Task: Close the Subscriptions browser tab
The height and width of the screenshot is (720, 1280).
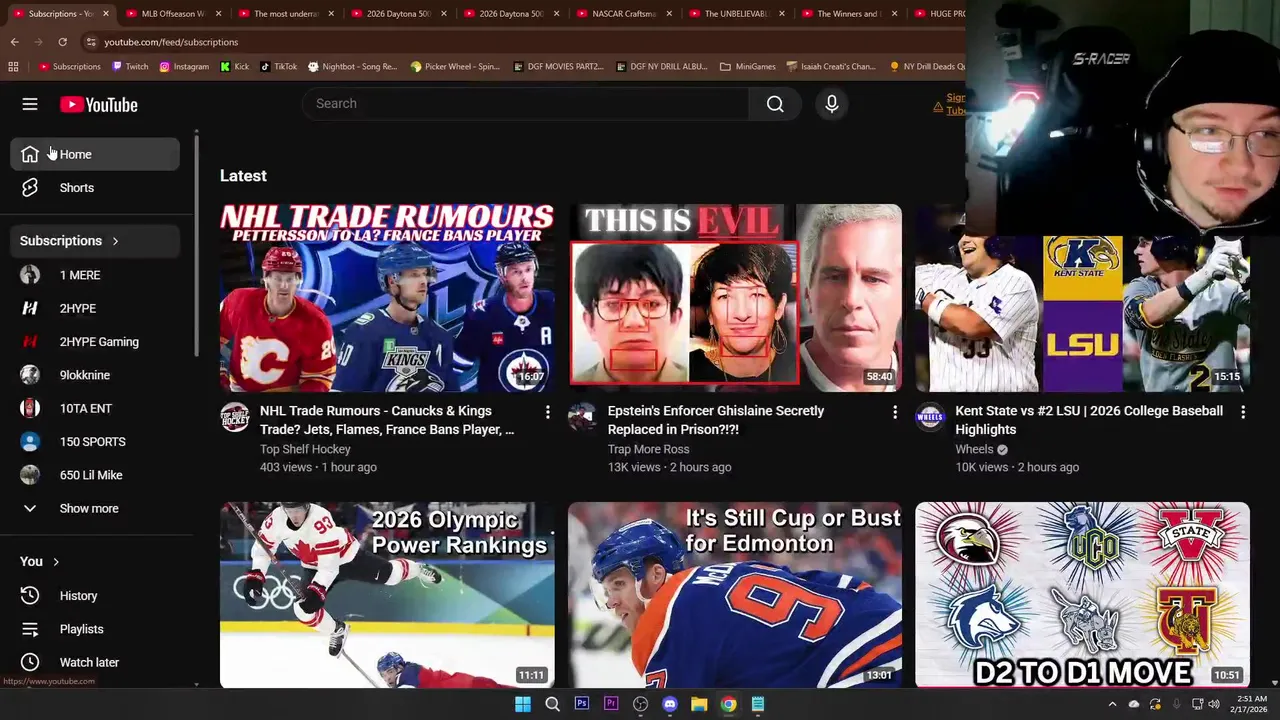Action: click(105, 14)
